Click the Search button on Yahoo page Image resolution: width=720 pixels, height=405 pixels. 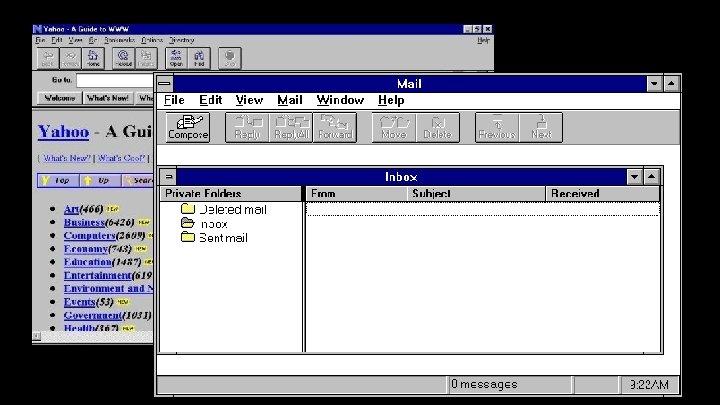pyautogui.click(x=138, y=180)
